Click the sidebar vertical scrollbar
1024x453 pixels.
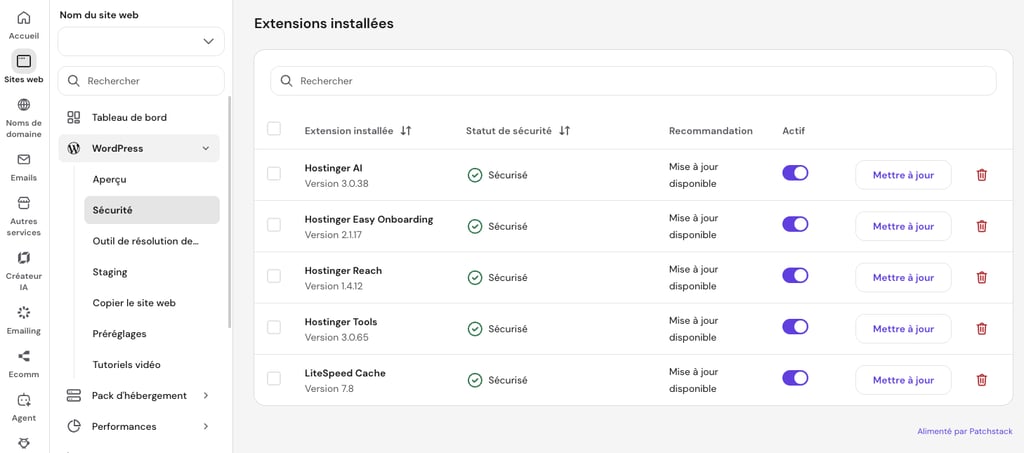coord(229,212)
